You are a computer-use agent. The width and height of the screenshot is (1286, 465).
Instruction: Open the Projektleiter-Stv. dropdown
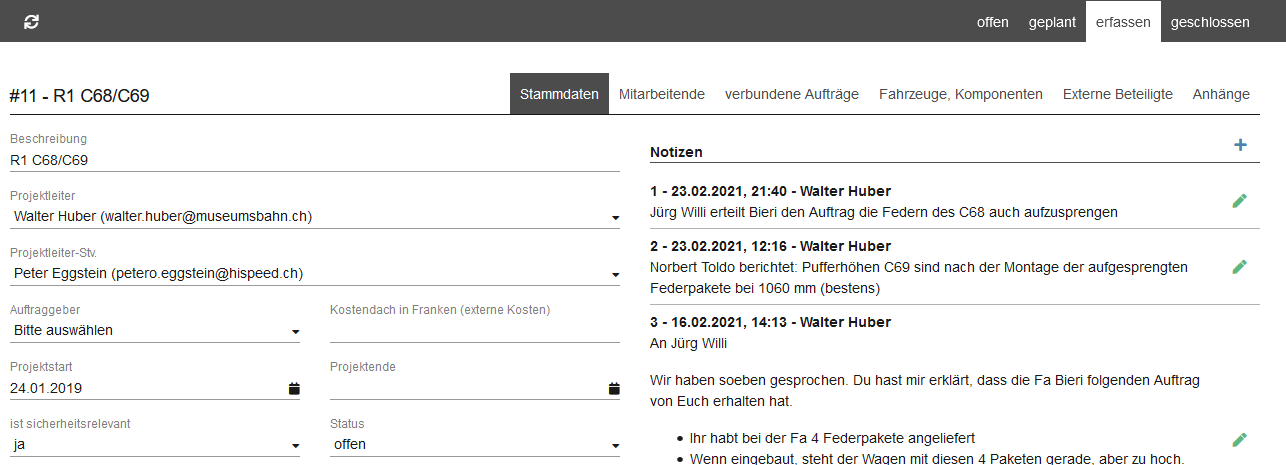click(x=315, y=273)
